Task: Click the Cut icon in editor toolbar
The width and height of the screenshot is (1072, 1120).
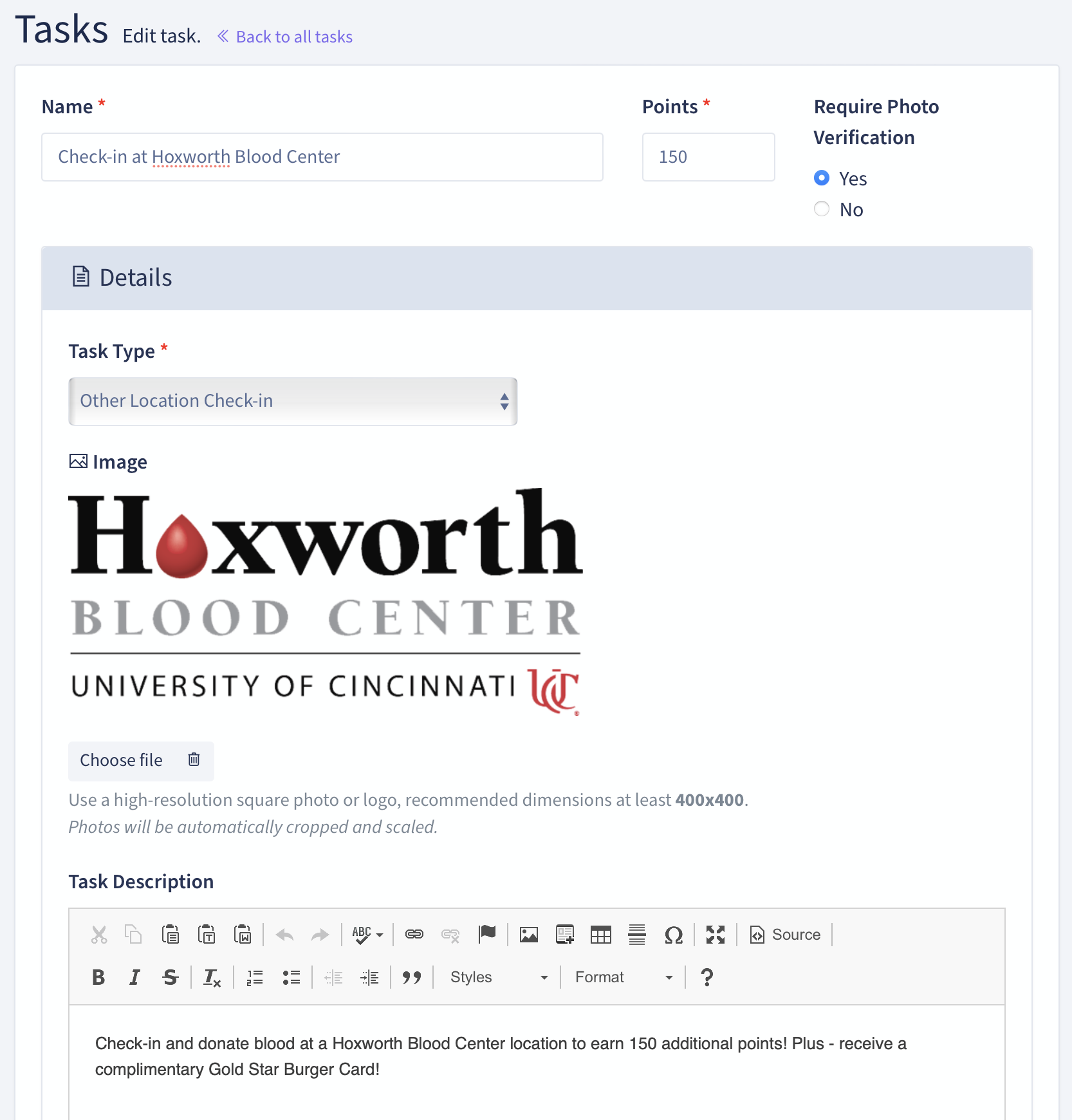Action: pos(98,935)
